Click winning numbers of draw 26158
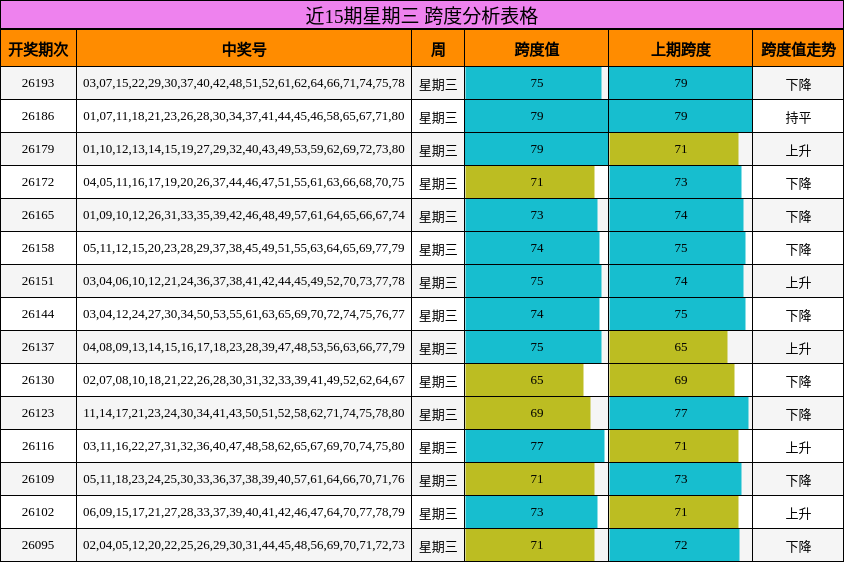The width and height of the screenshot is (844, 562). [244, 248]
